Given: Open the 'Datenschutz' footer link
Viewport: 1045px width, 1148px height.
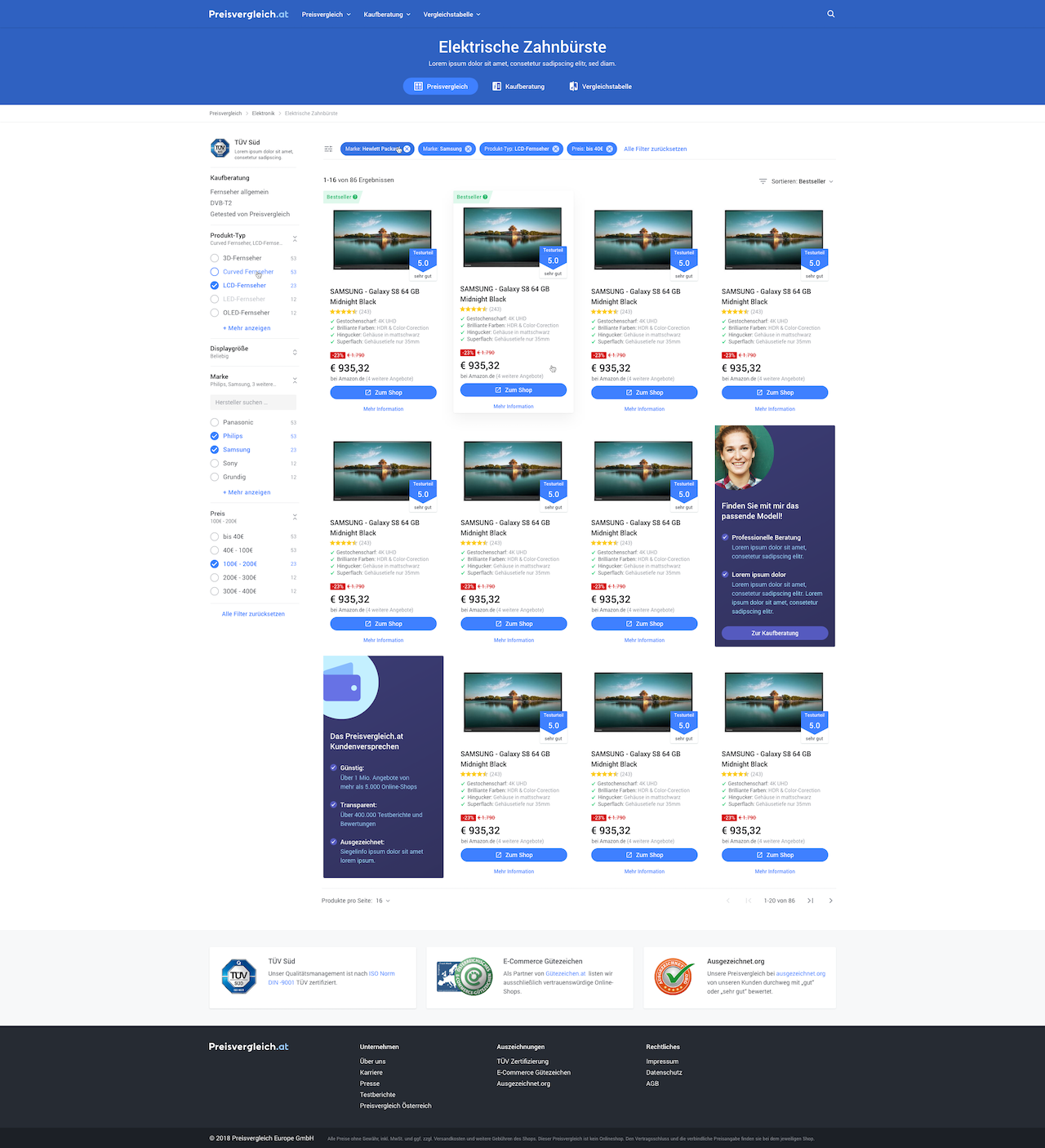Looking at the screenshot, I should point(665,1073).
